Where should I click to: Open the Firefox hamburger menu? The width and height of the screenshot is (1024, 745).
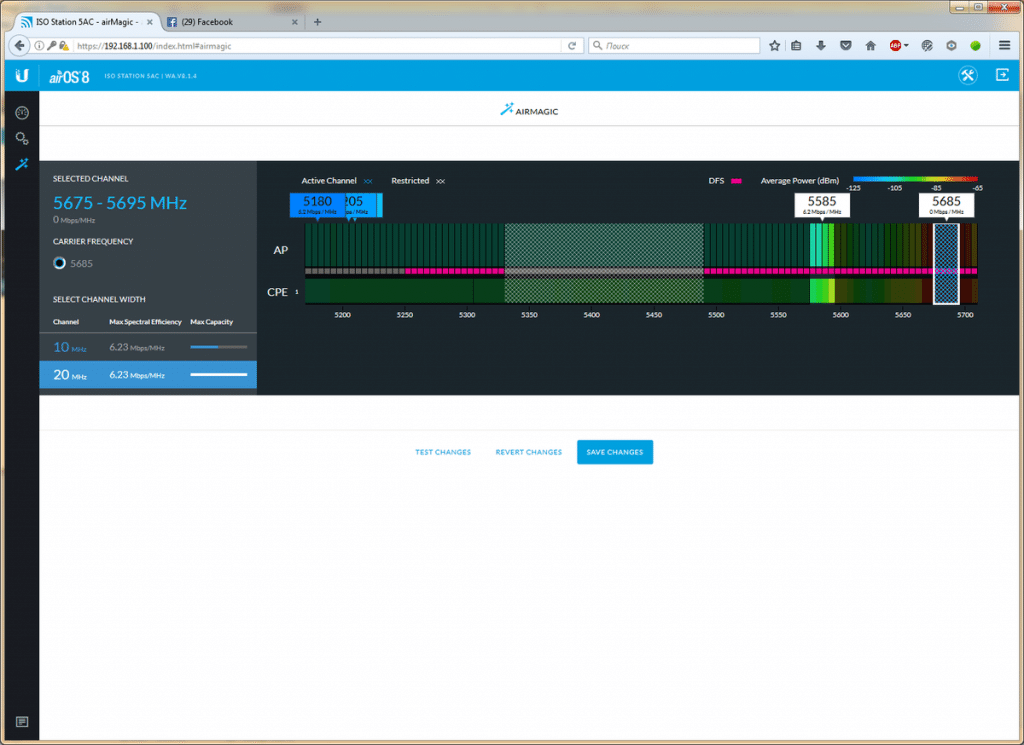tap(1004, 45)
